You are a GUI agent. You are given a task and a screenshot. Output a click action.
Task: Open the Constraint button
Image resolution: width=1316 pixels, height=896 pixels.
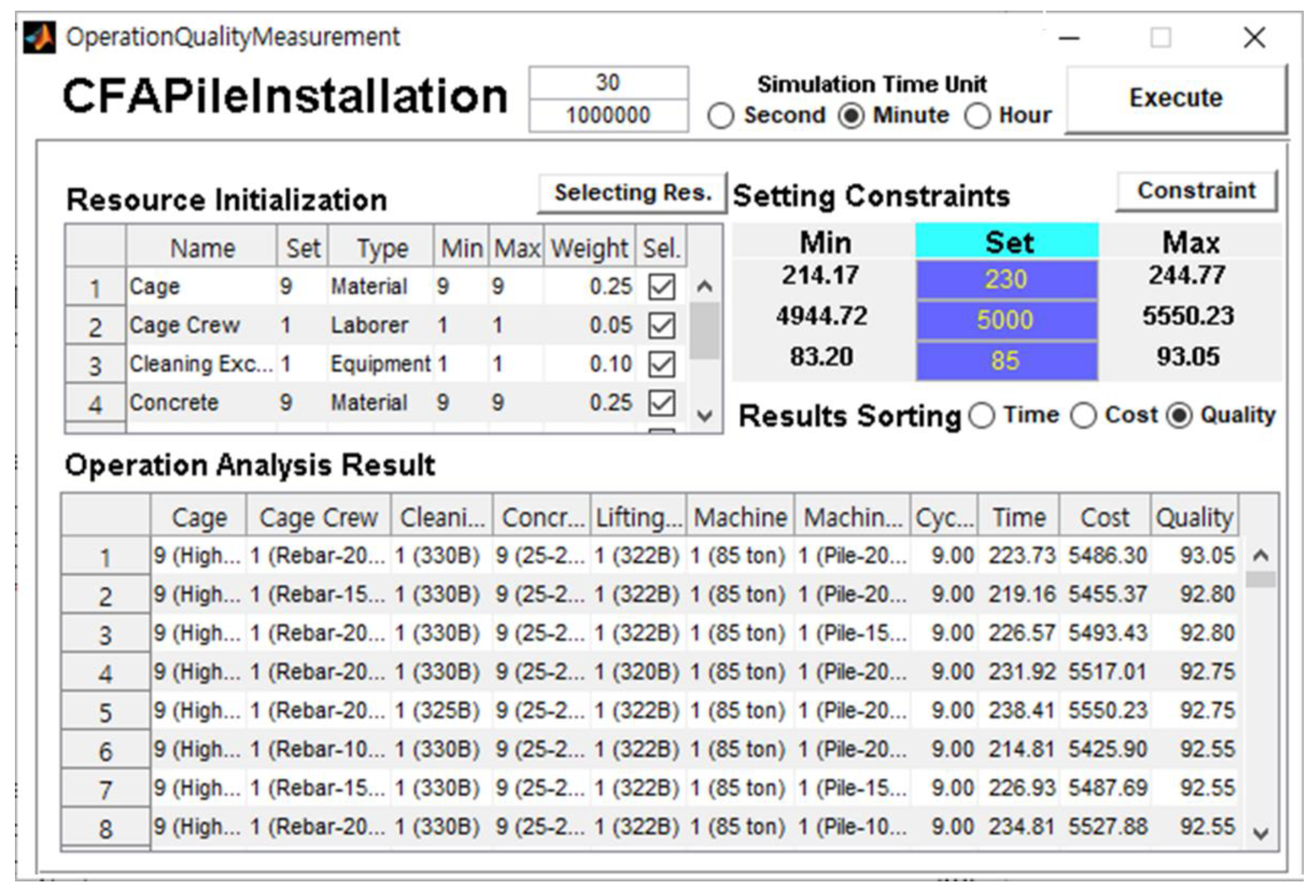pyautogui.click(x=1196, y=191)
